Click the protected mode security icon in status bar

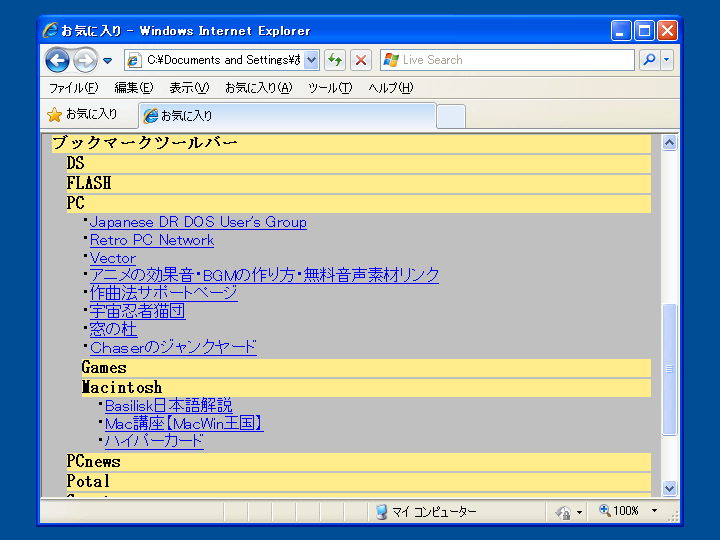563,512
